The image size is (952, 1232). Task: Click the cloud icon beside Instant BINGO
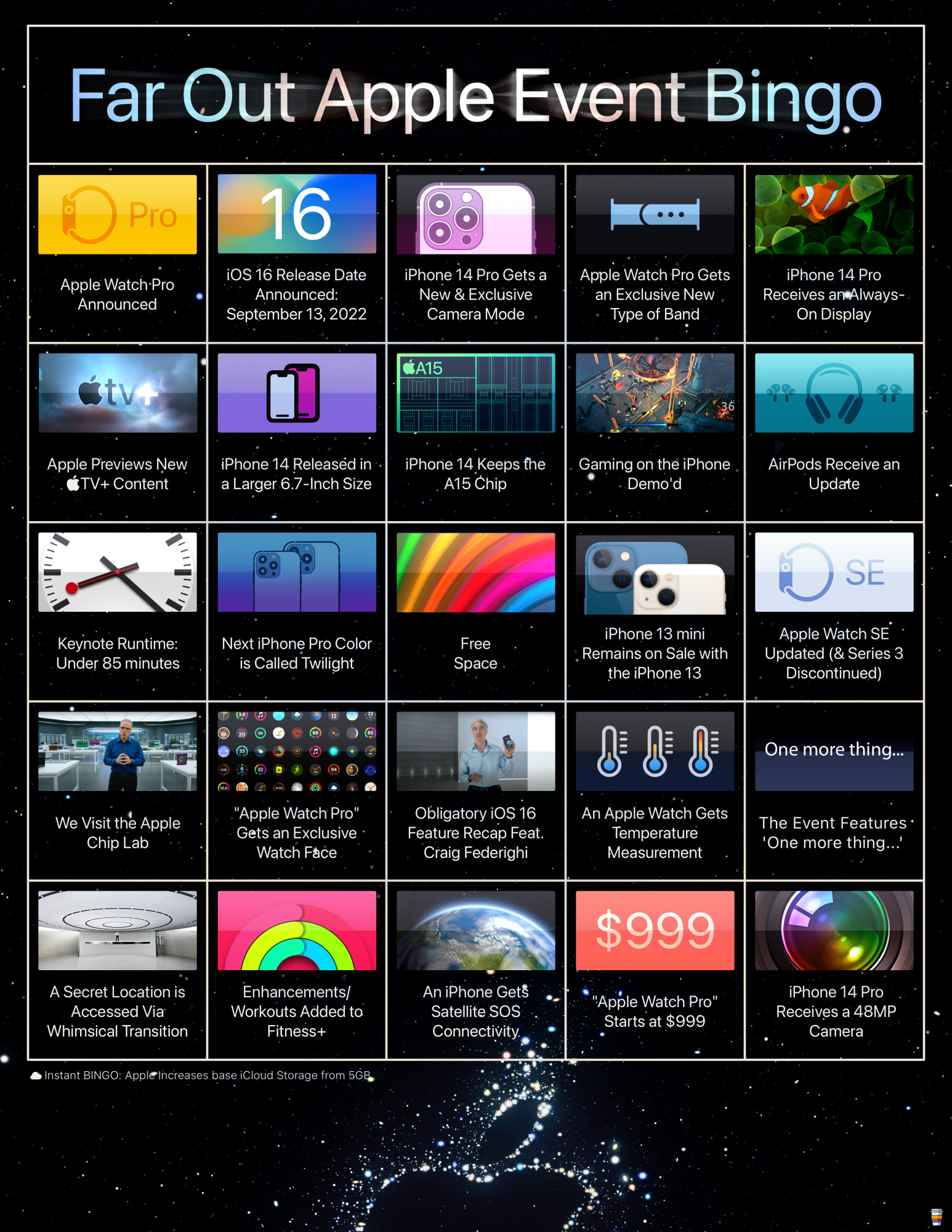coord(36,1076)
